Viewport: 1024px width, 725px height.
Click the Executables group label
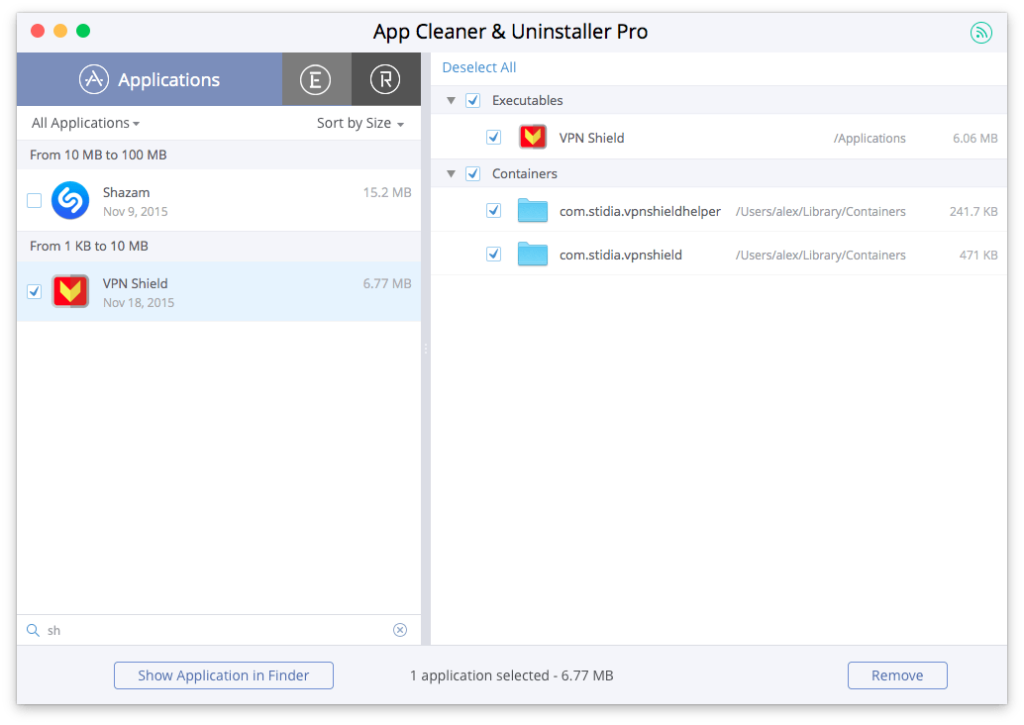pyautogui.click(x=527, y=100)
